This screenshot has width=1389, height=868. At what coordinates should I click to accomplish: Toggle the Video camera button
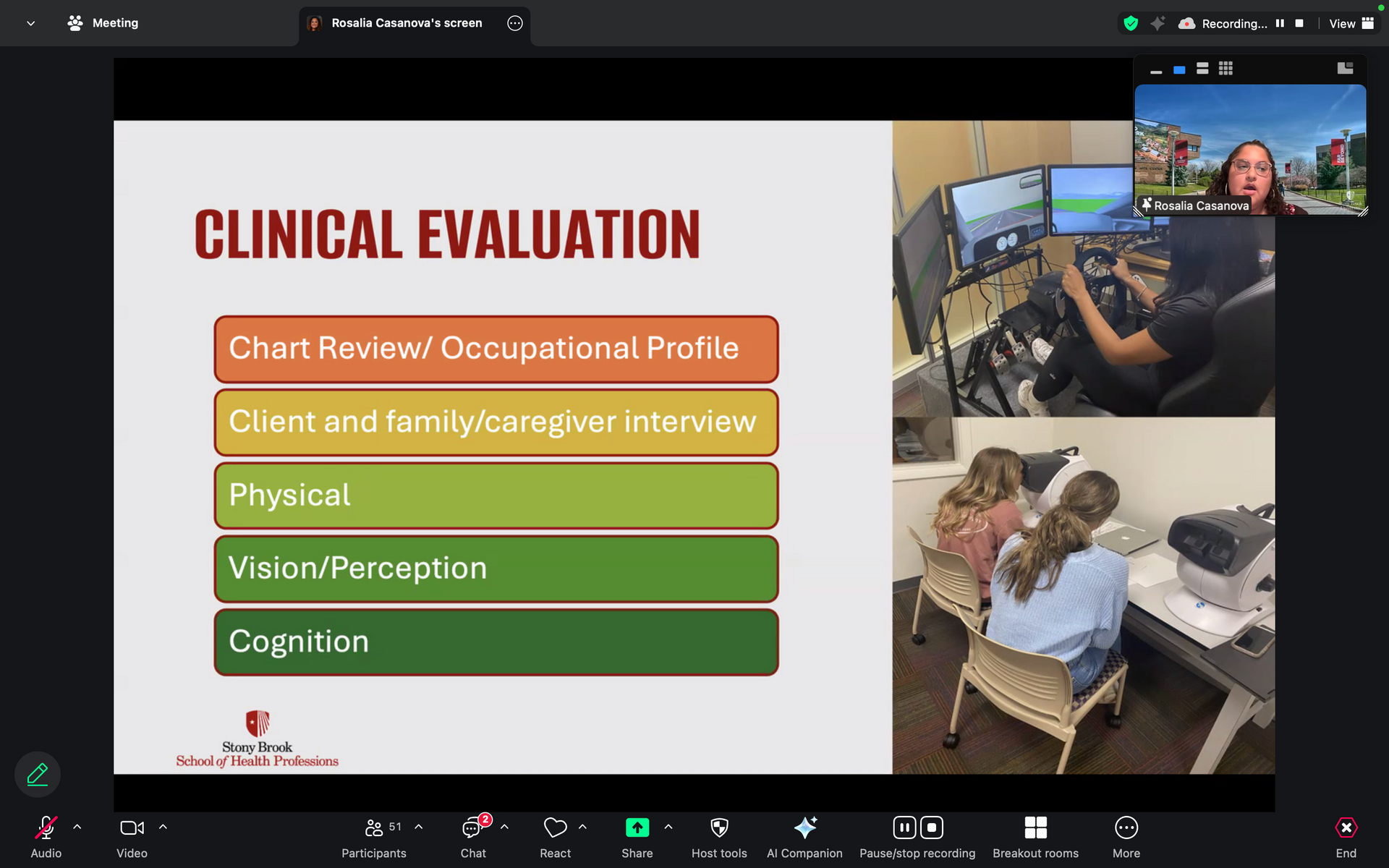(132, 828)
